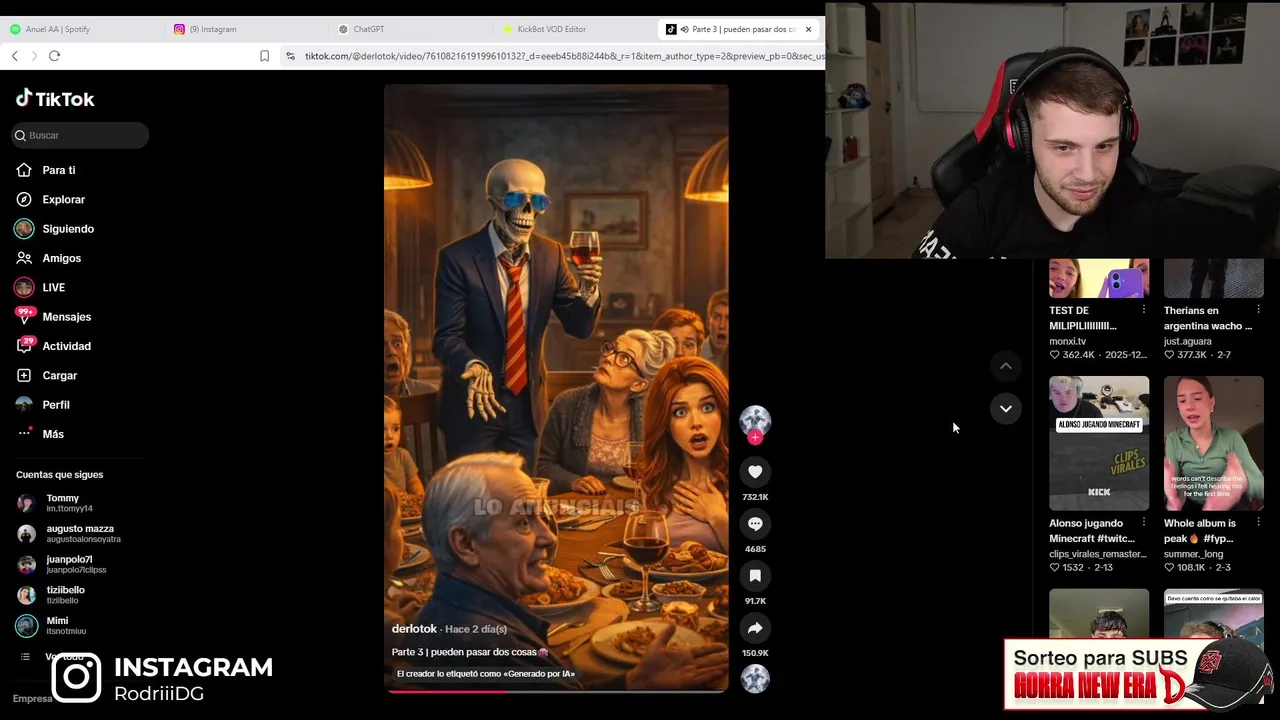Expand the Más options
Image resolution: width=1280 pixels, height=720 pixels.
click(53, 434)
